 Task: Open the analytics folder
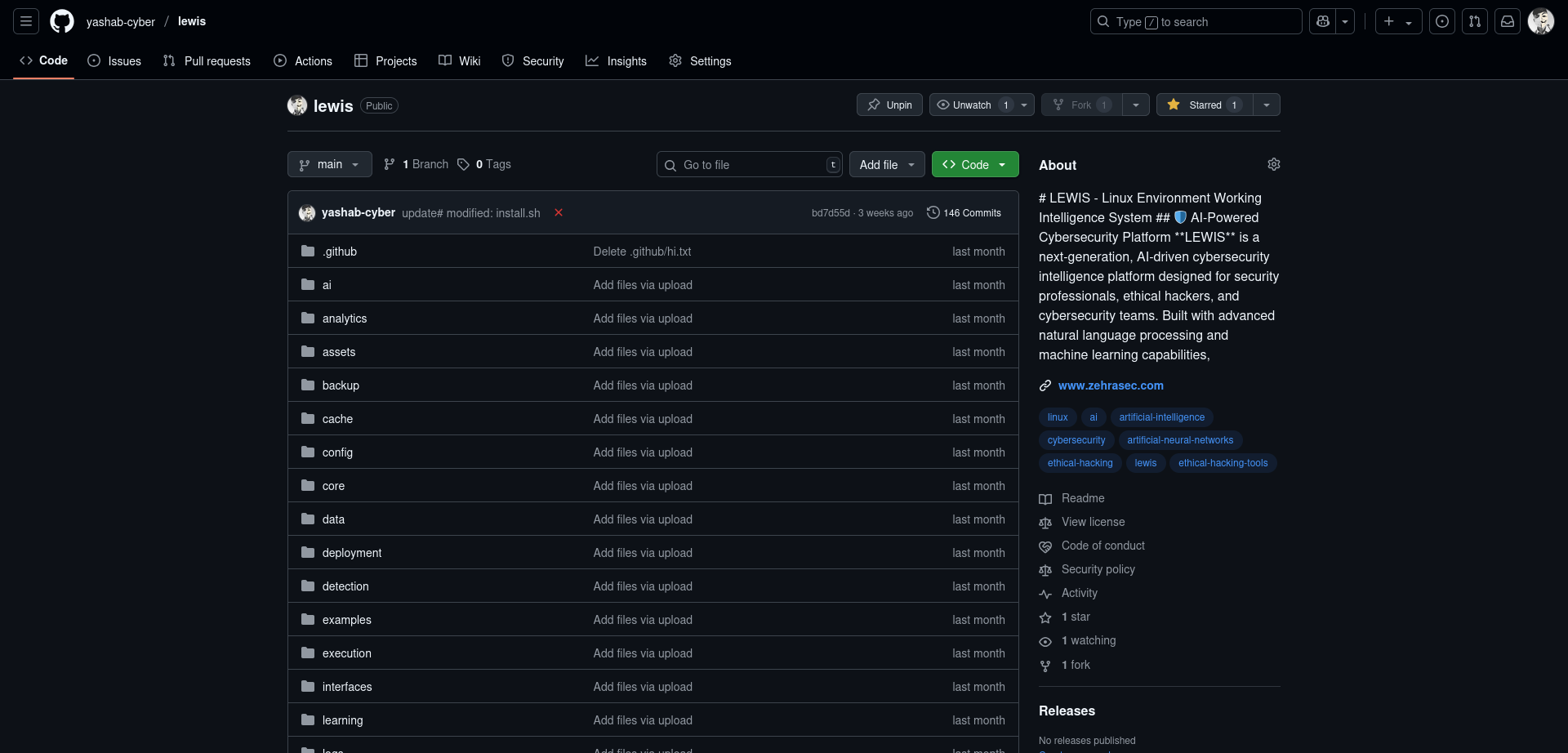click(345, 319)
